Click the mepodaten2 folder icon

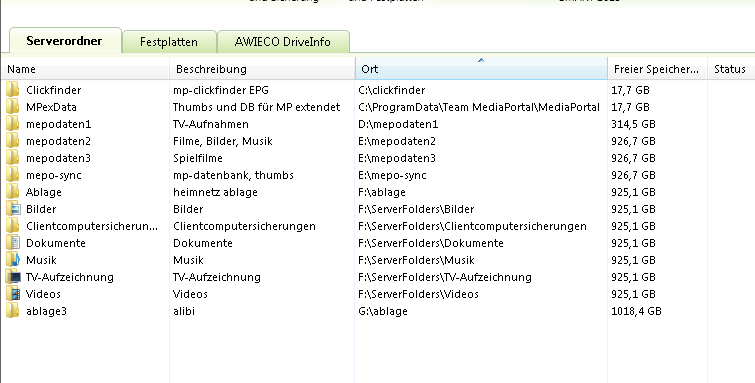(x=13, y=141)
